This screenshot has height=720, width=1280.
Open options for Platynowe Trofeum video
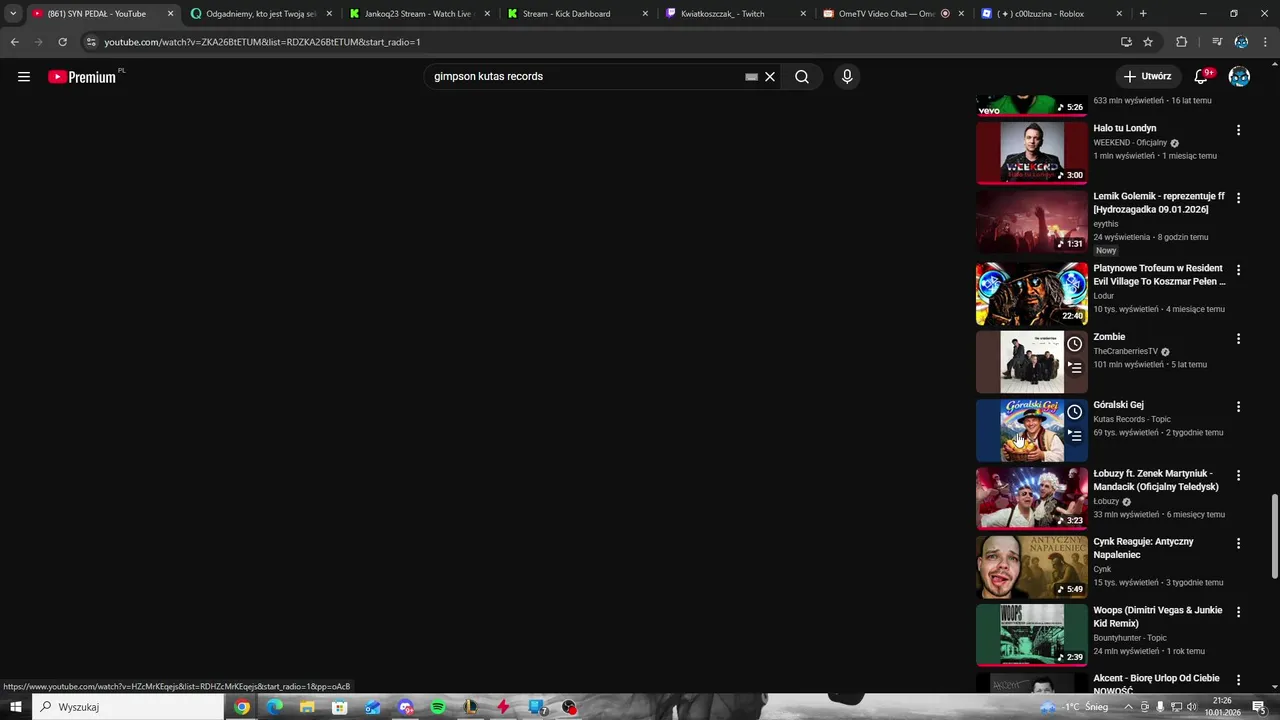coord(1238,270)
